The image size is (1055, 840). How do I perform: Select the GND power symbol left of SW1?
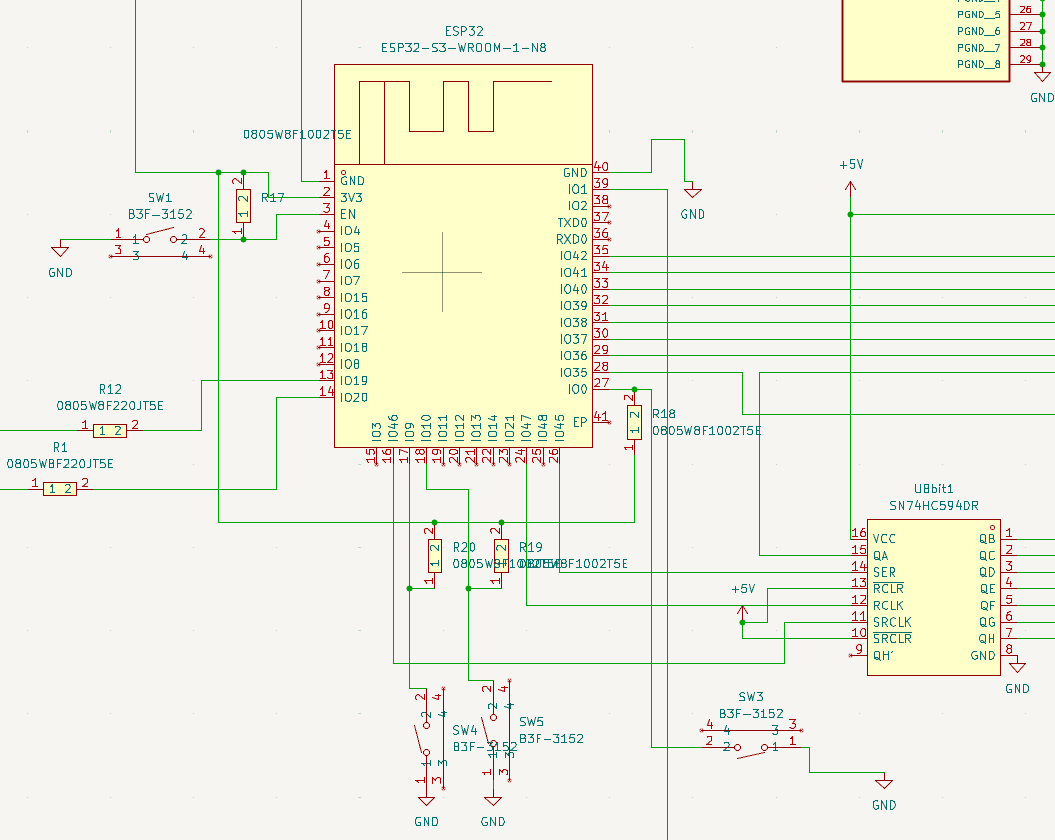60,252
